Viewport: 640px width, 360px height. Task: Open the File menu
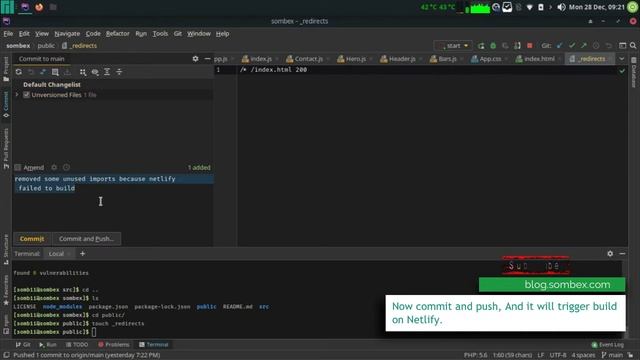pyautogui.click(x=8, y=33)
